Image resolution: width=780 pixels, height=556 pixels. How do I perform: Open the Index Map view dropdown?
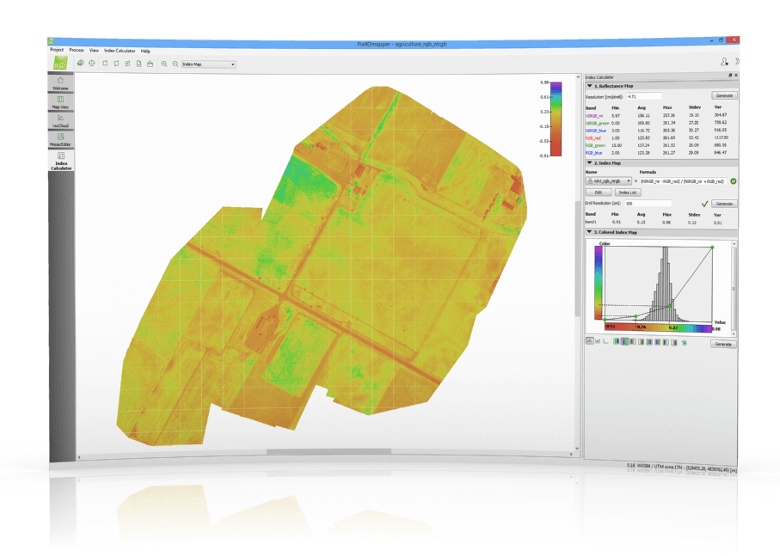(208, 65)
